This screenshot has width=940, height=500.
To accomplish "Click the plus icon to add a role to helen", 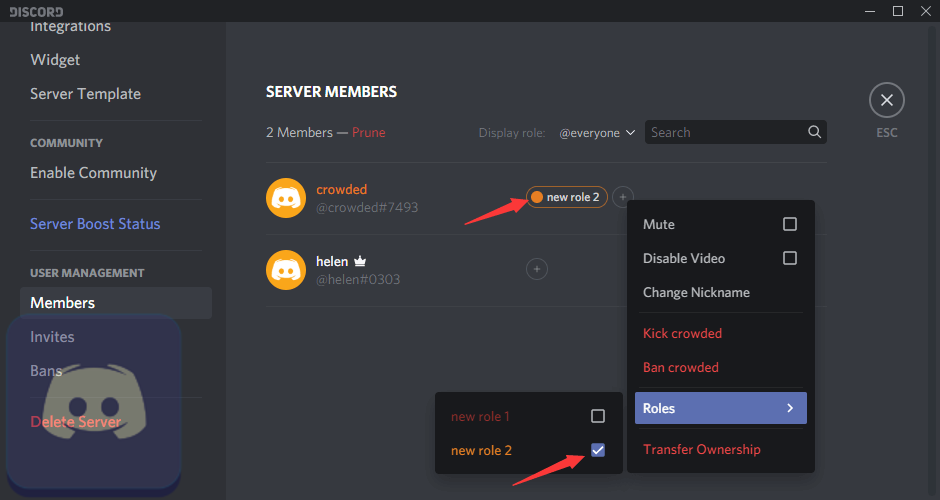I will 537,269.
